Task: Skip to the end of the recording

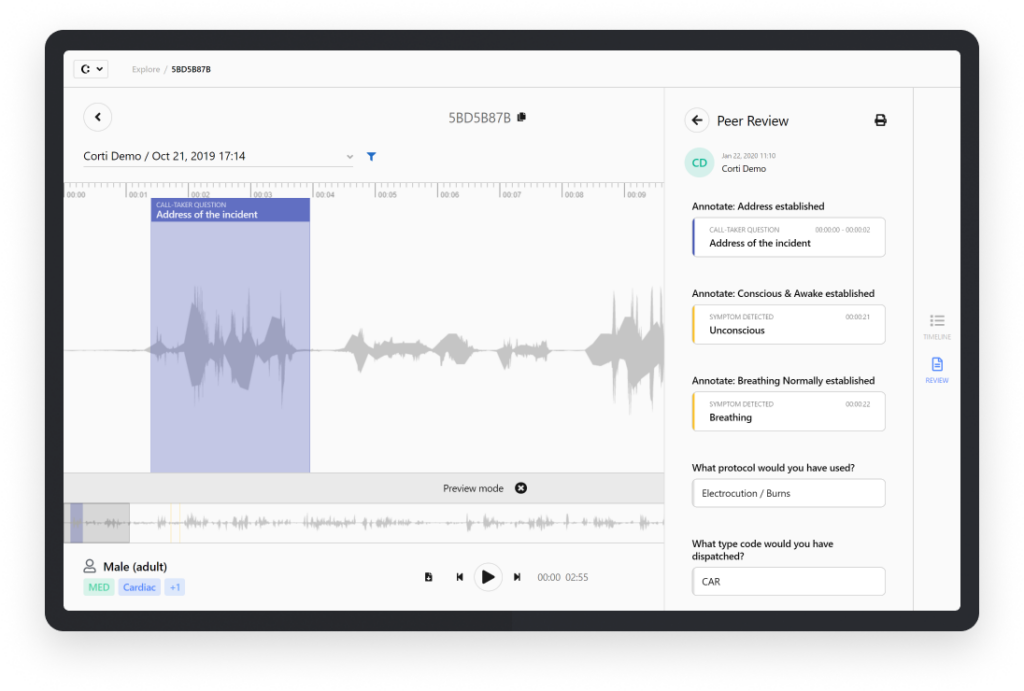Action: pos(518,577)
